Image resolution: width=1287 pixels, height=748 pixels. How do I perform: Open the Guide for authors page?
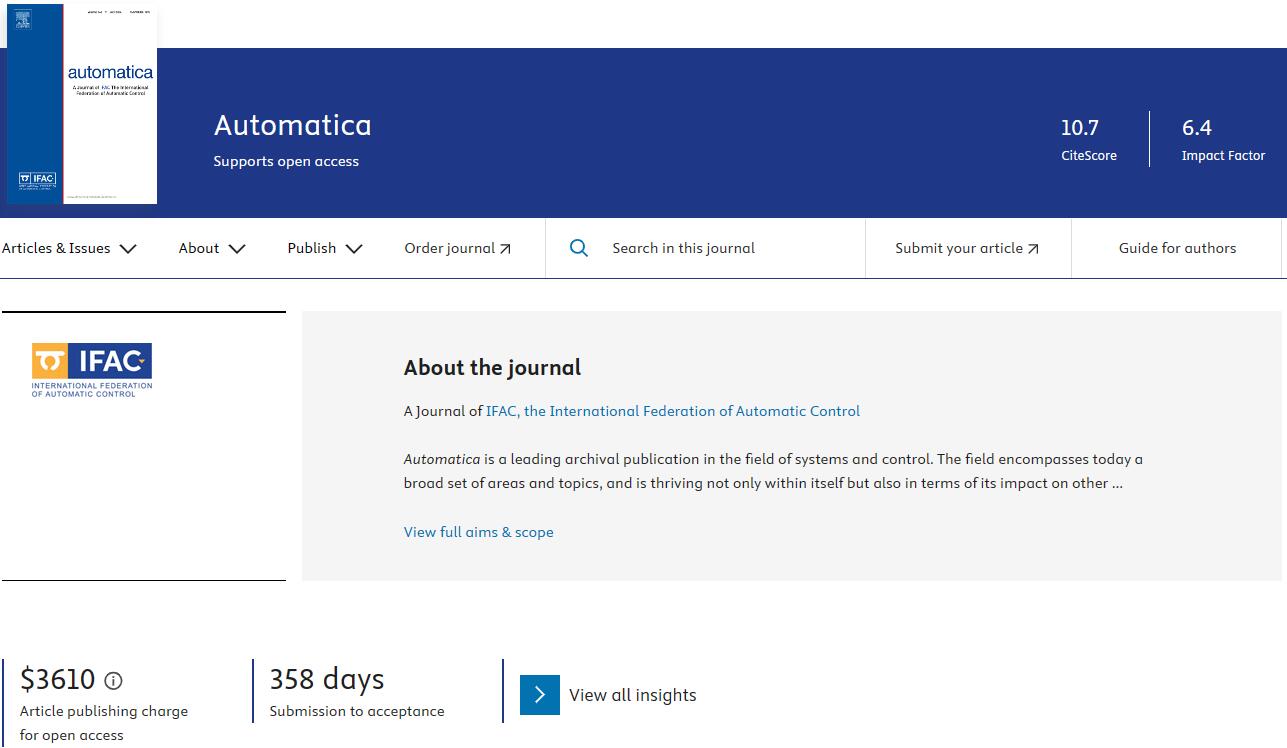(x=1177, y=248)
